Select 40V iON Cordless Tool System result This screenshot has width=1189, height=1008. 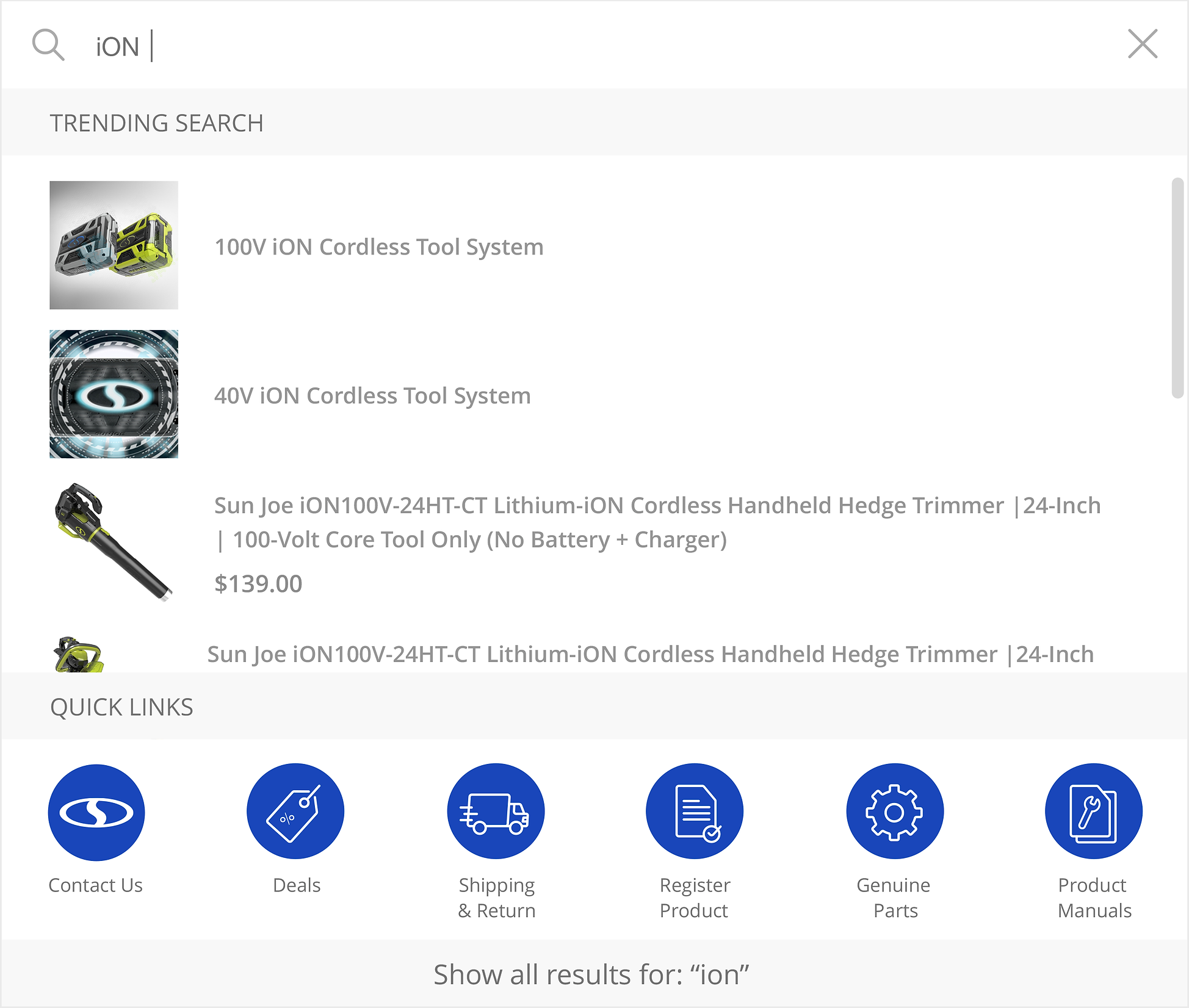click(x=372, y=395)
